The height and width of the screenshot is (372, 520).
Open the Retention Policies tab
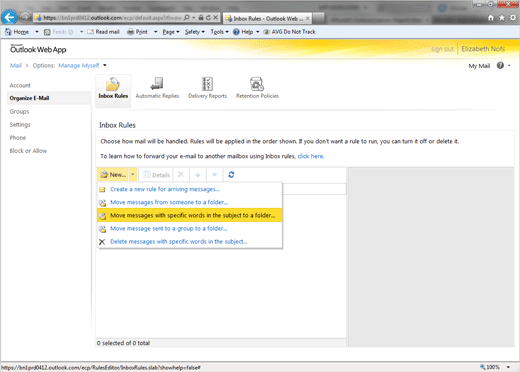click(257, 88)
